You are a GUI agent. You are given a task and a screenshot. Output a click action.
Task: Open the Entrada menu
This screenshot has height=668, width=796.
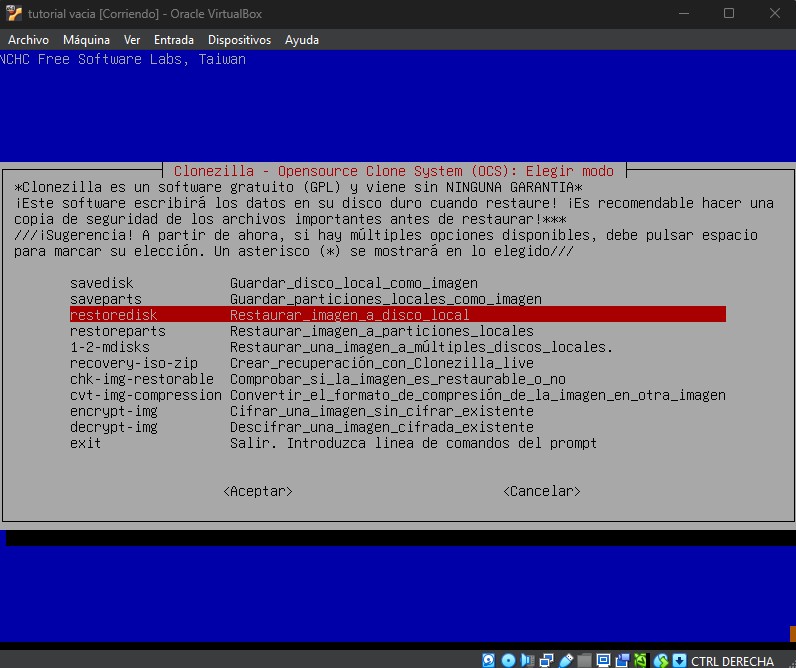point(174,40)
